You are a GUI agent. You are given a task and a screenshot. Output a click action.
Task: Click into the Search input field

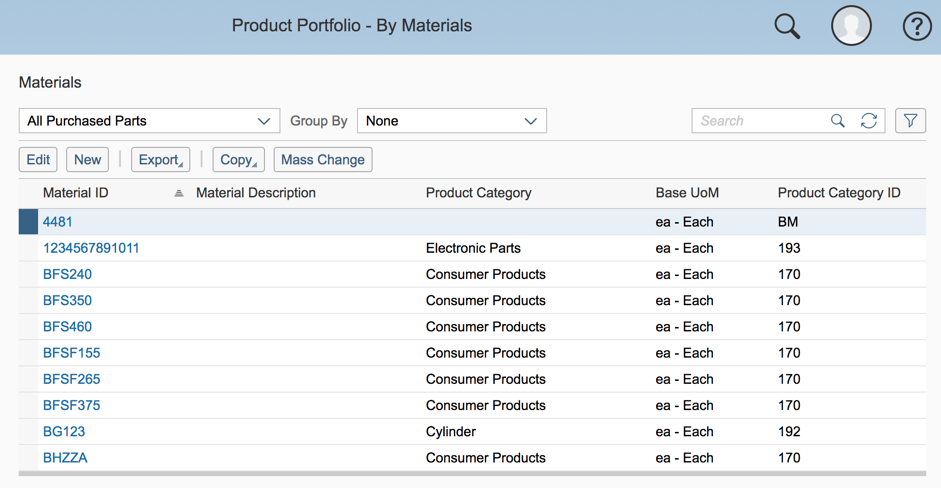761,121
